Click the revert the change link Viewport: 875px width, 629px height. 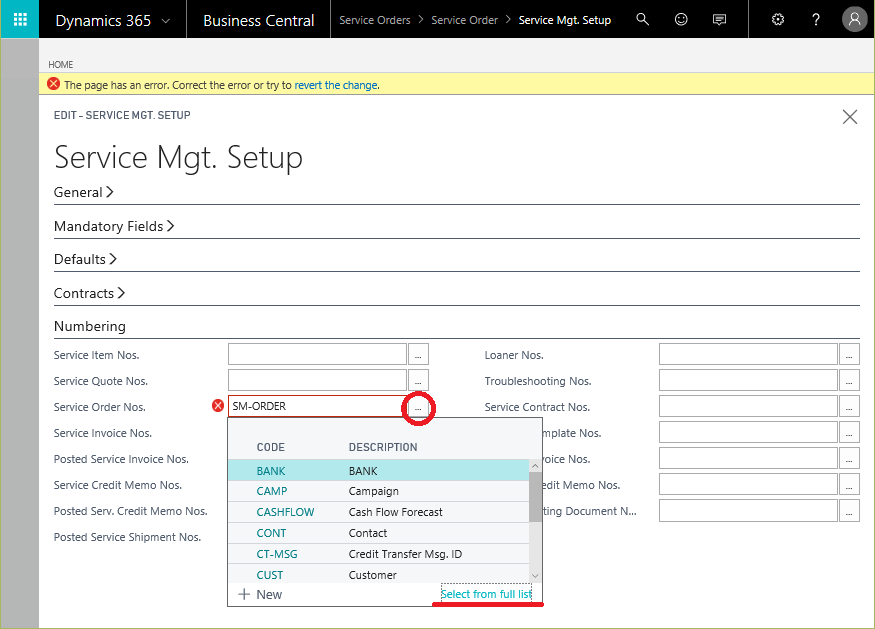(336, 85)
